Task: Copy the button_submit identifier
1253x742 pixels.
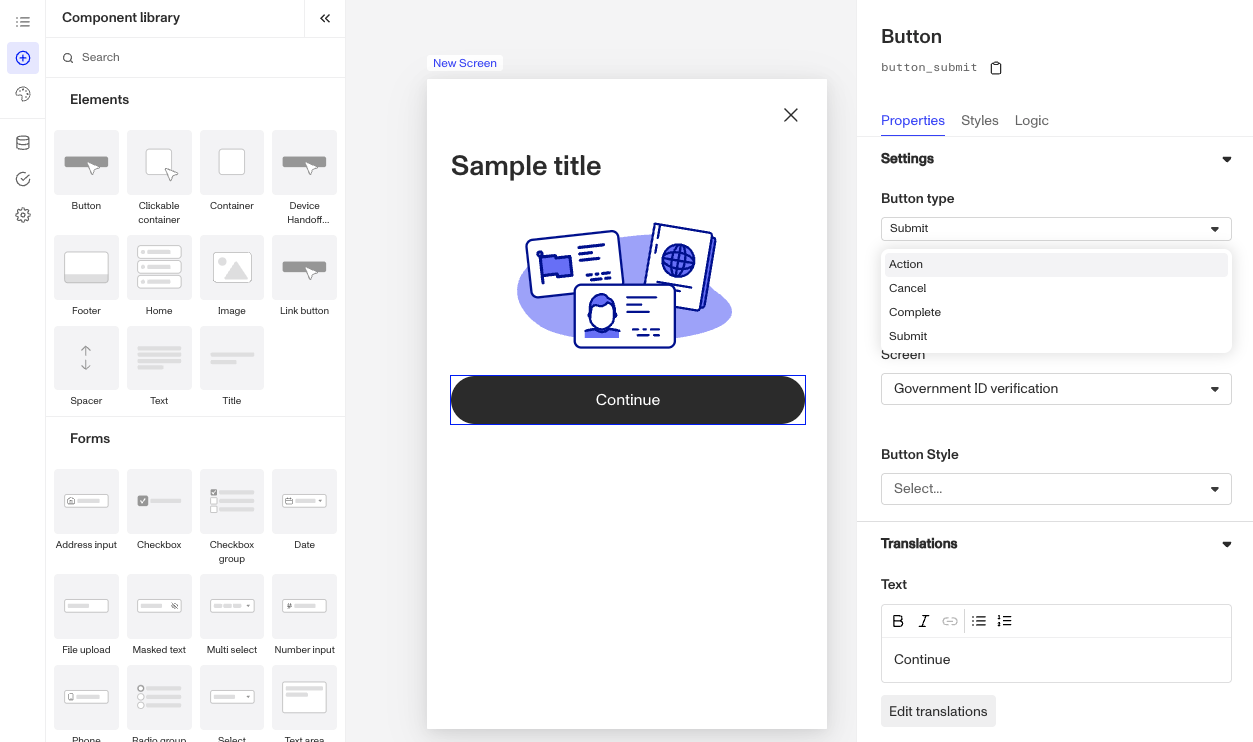Action: (996, 68)
